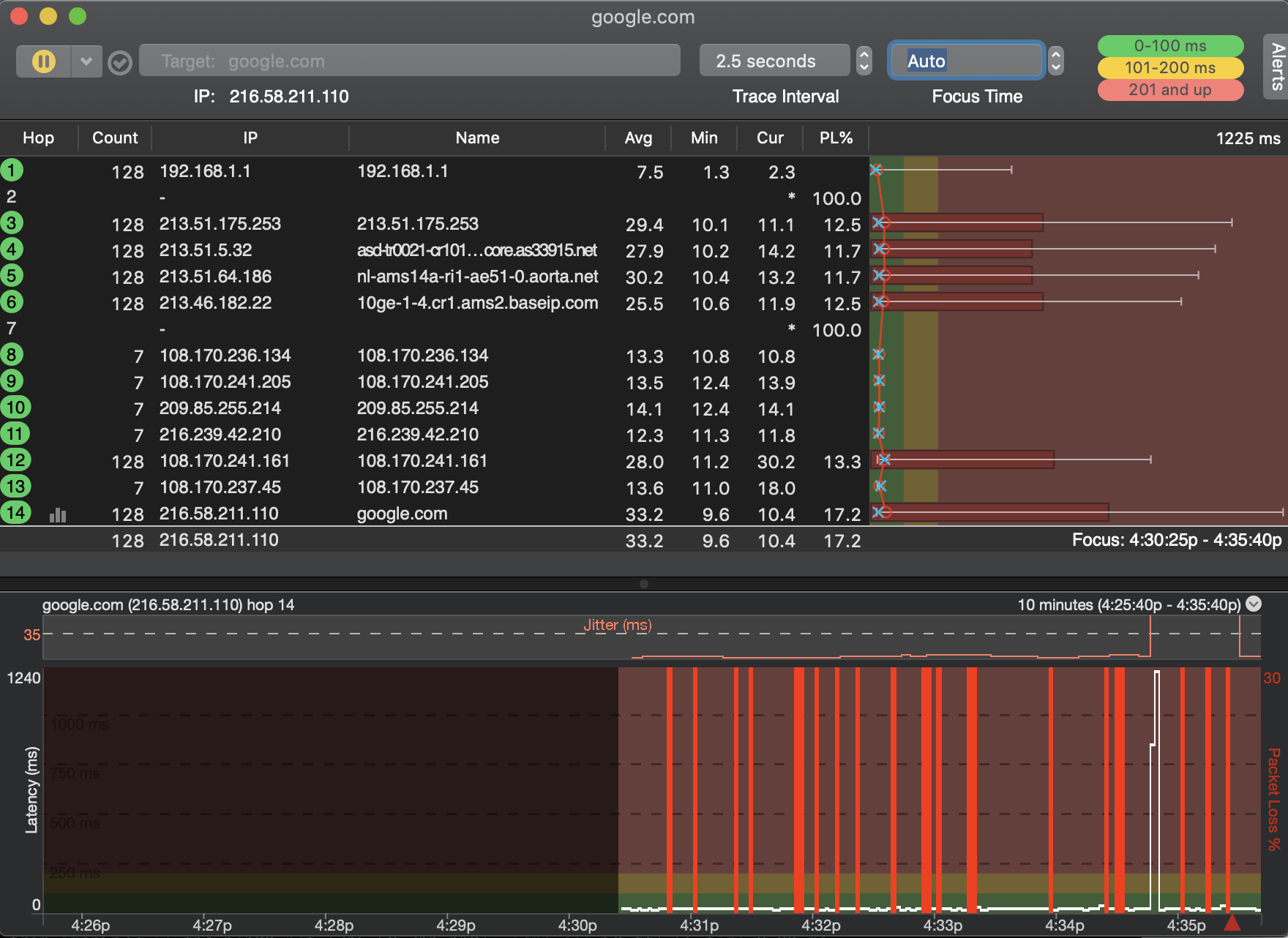Click the green 0-100 ms legend swatch
The height and width of the screenshot is (938, 1288).
click(x=1169, y=45)
